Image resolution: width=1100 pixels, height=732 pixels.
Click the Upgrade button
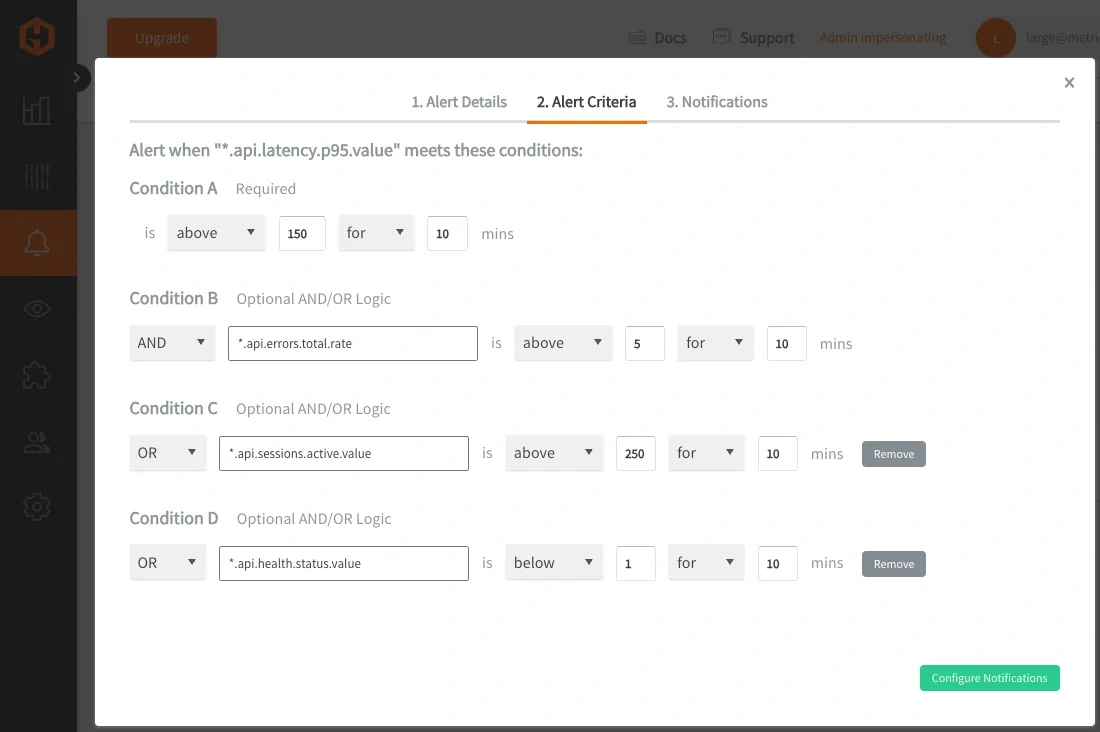(x=161, y=37)
